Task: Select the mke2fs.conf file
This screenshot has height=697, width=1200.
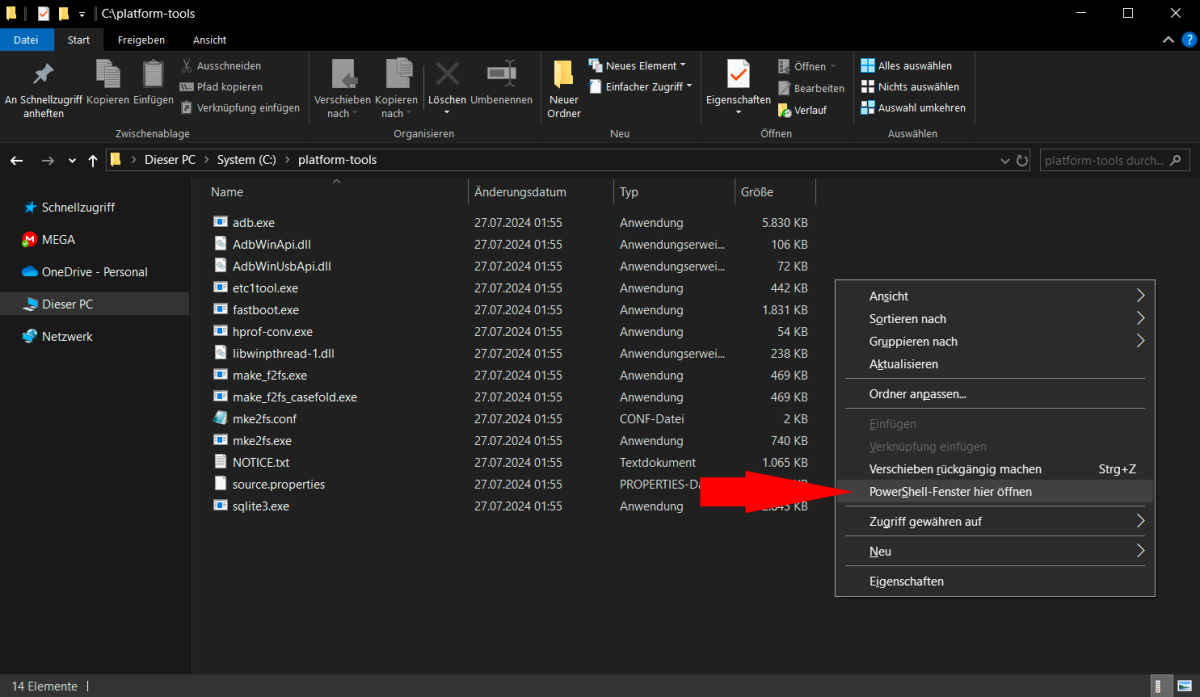Action: (264, 419)
